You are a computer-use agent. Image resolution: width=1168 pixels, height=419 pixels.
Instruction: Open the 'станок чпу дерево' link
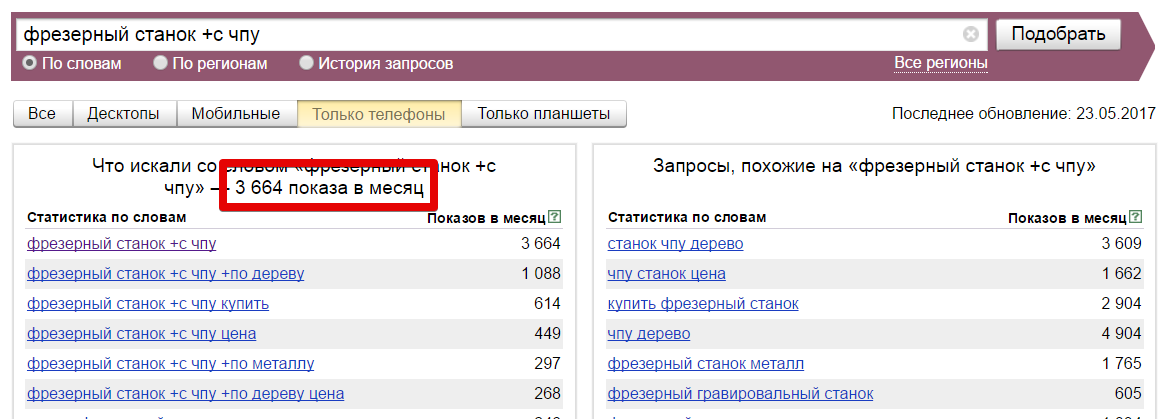pos(675,244)
